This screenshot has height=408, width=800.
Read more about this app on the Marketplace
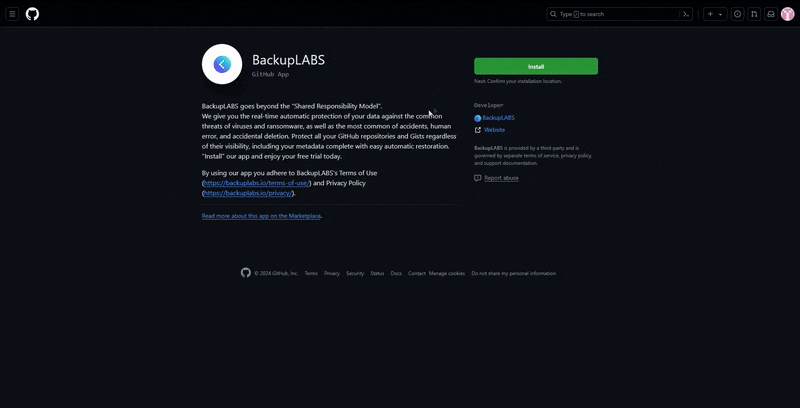pos(261,216)
